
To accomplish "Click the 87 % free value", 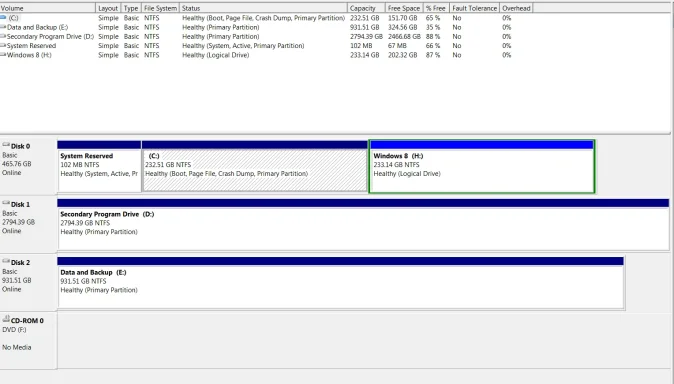I will tap(433, 55).
